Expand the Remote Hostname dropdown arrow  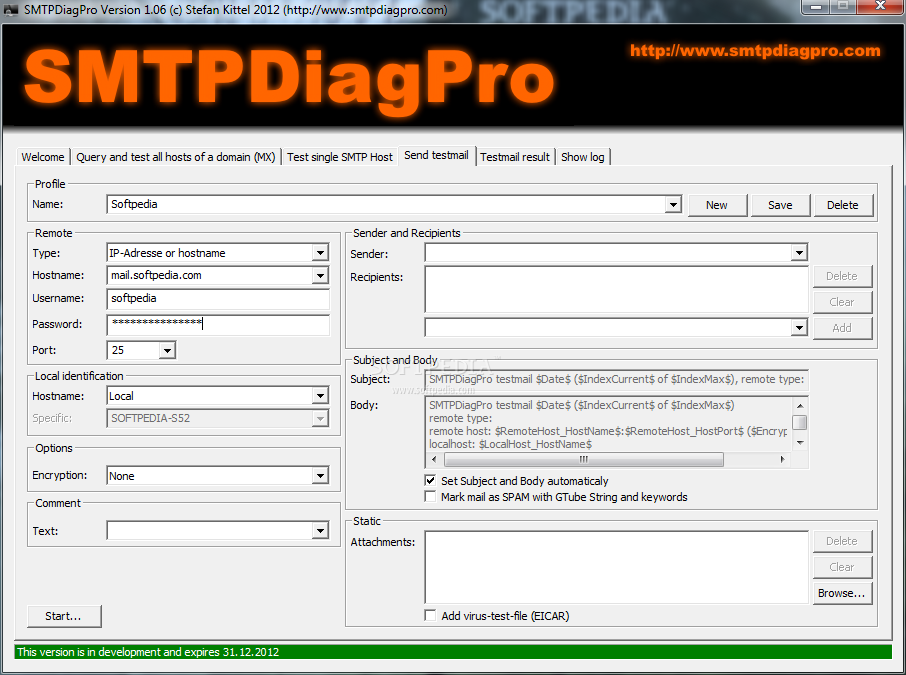pos(320,276)
